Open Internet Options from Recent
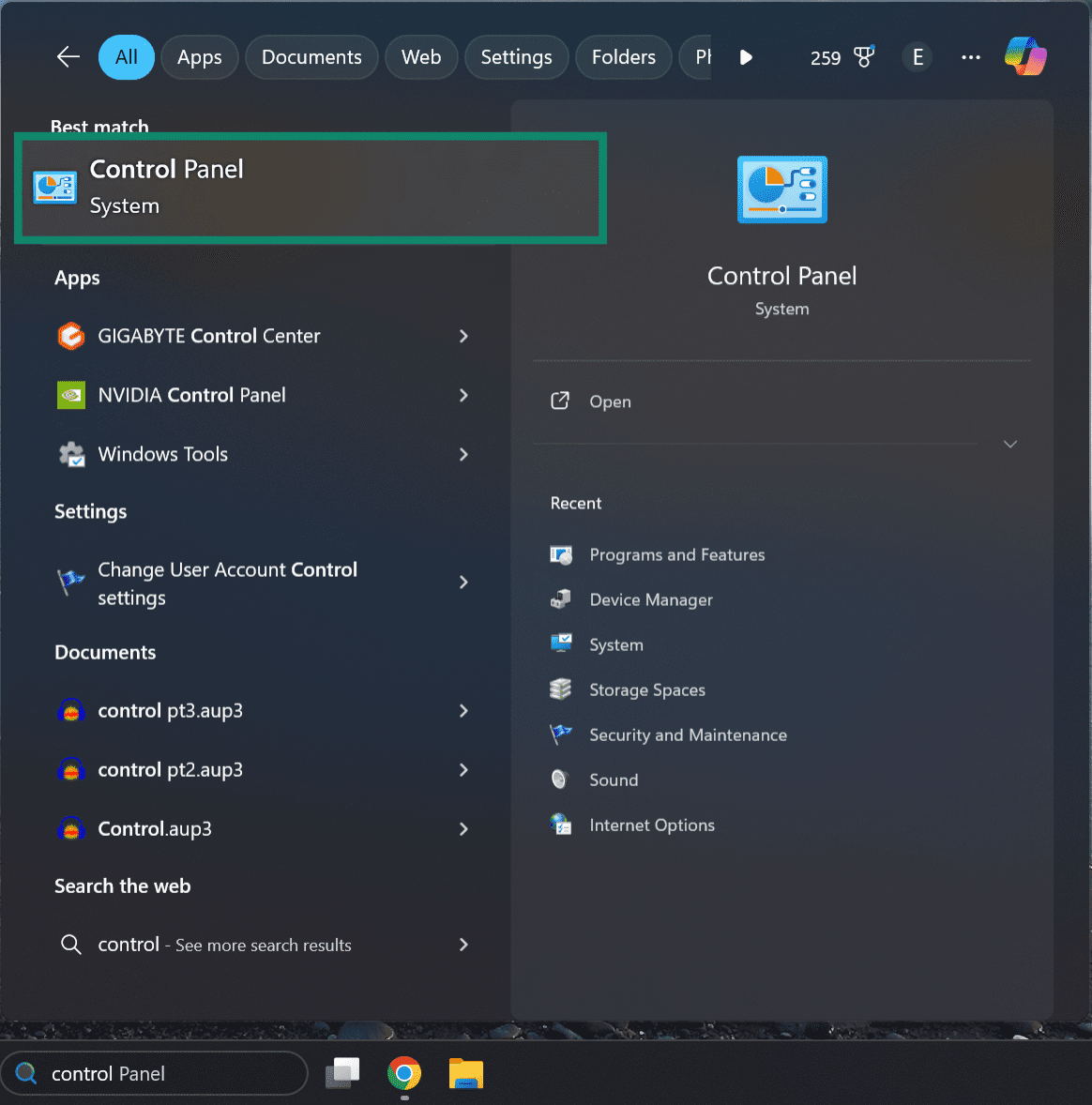The width and height of the screenshot is (1092, 1105). click(651, 825)
